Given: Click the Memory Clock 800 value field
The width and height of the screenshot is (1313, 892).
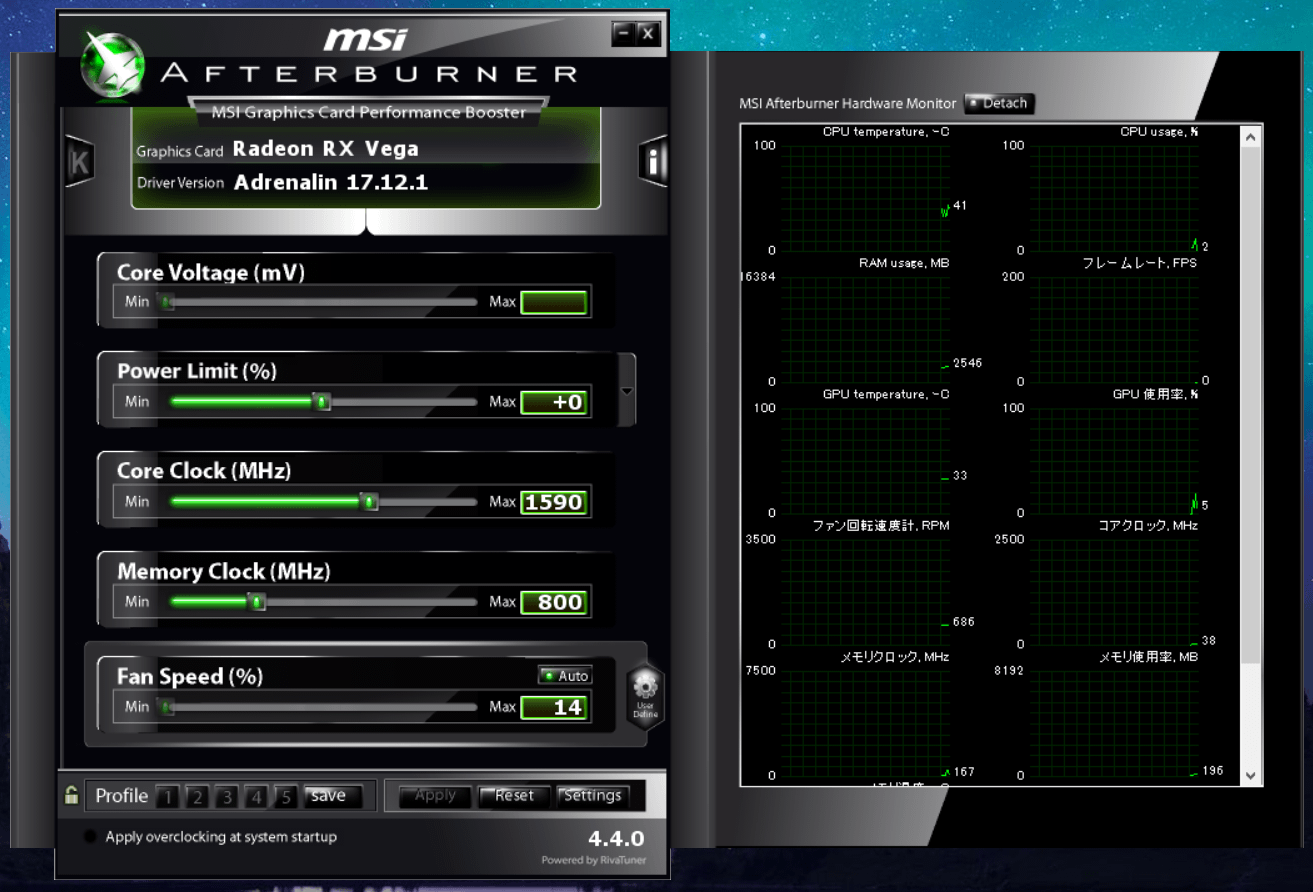Looking at the screenshot, I should 554,602.
